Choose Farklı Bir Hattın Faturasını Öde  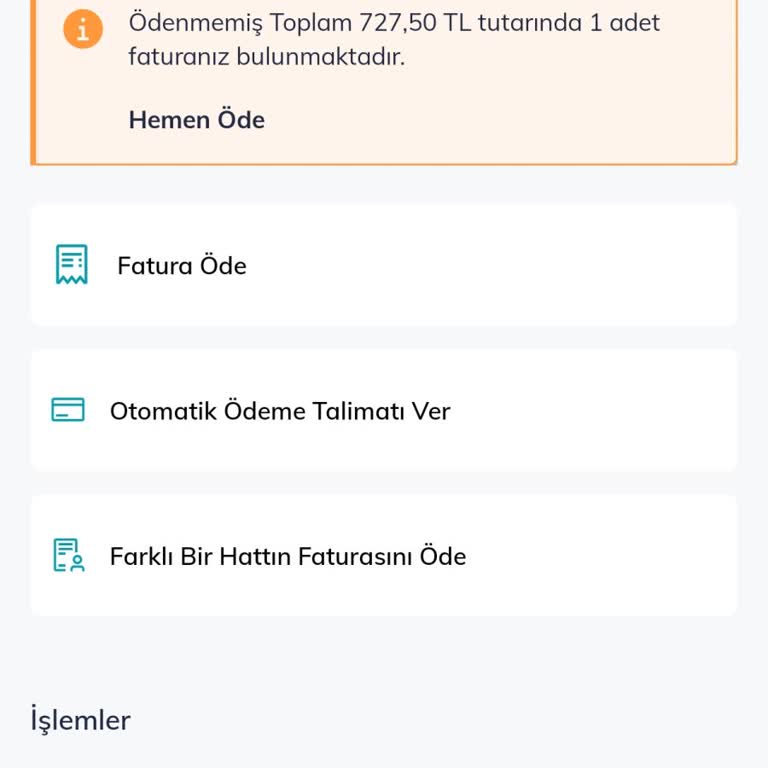click(x=384, y=555)
